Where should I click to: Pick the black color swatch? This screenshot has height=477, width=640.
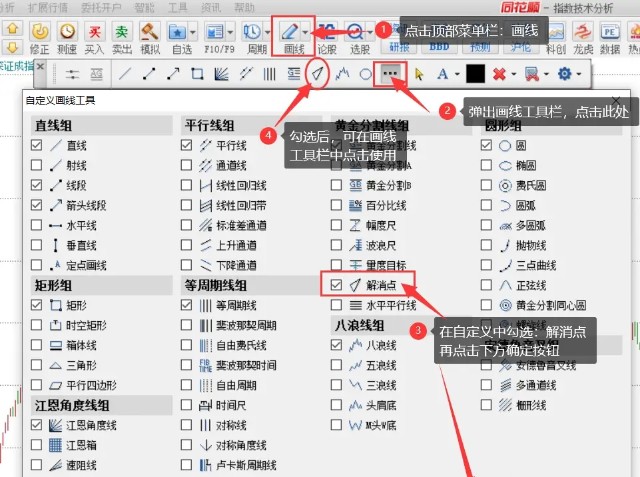475,73
